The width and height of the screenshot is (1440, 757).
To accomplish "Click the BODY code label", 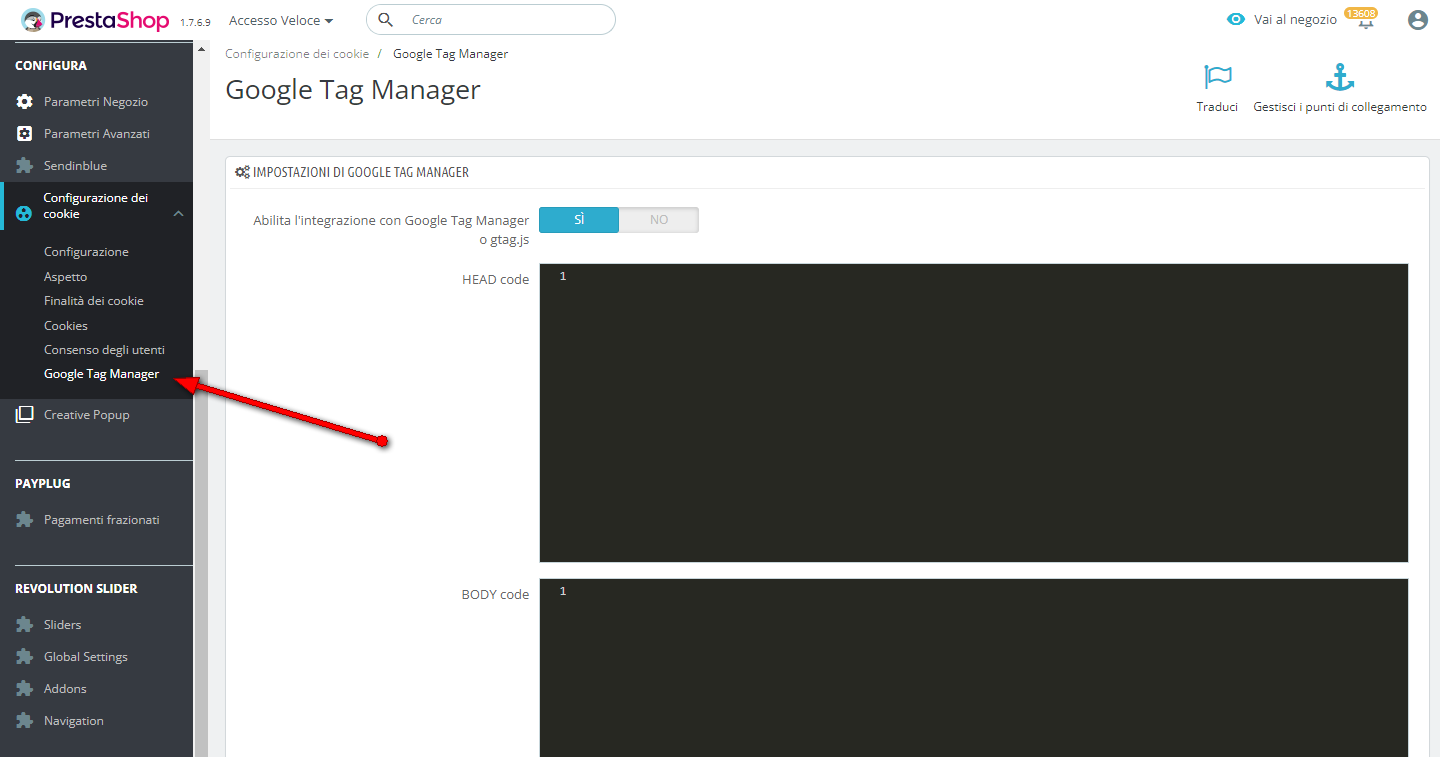I will point(495,595).
